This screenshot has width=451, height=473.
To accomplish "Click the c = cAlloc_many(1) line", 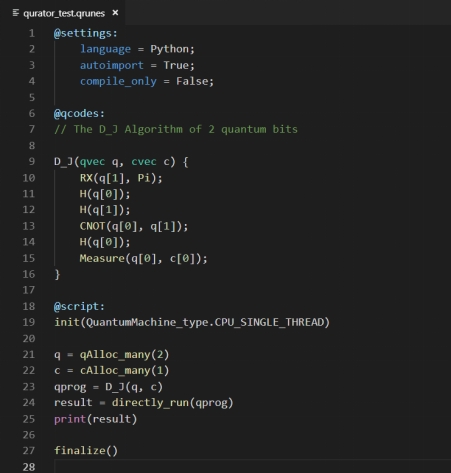I will (112, 370).
